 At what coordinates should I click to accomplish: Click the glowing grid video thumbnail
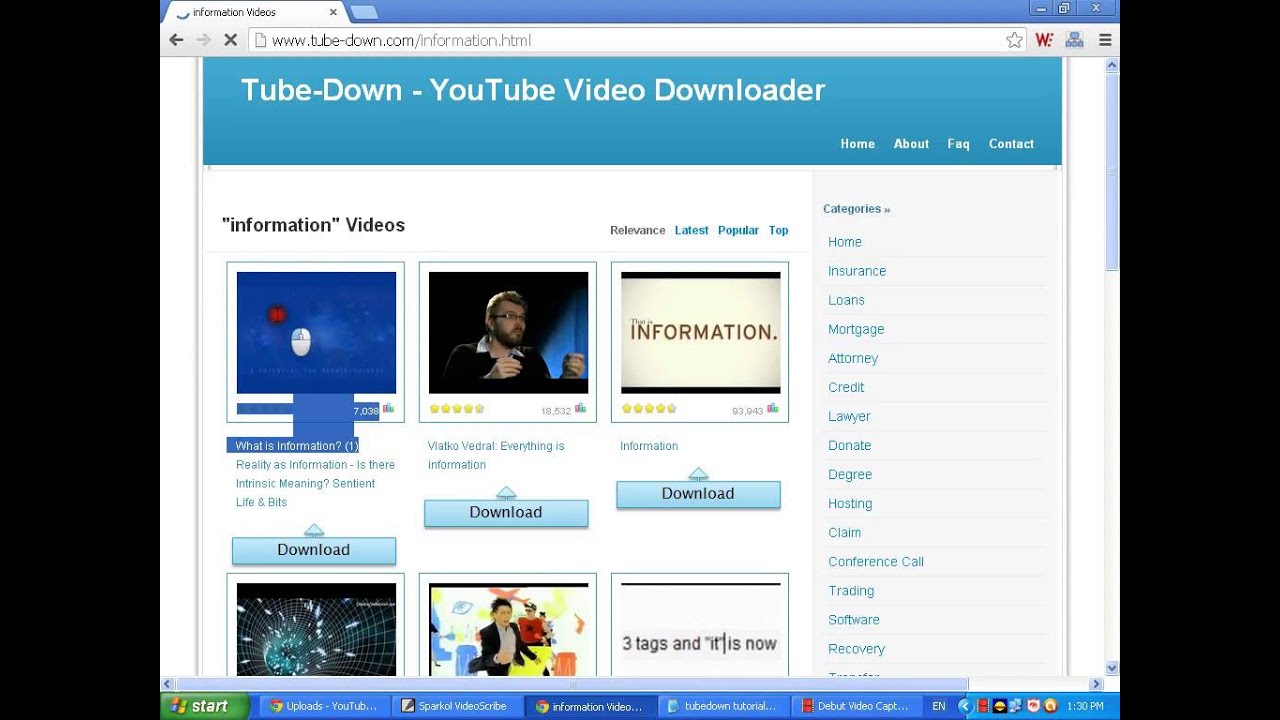(x=316, y=629)
